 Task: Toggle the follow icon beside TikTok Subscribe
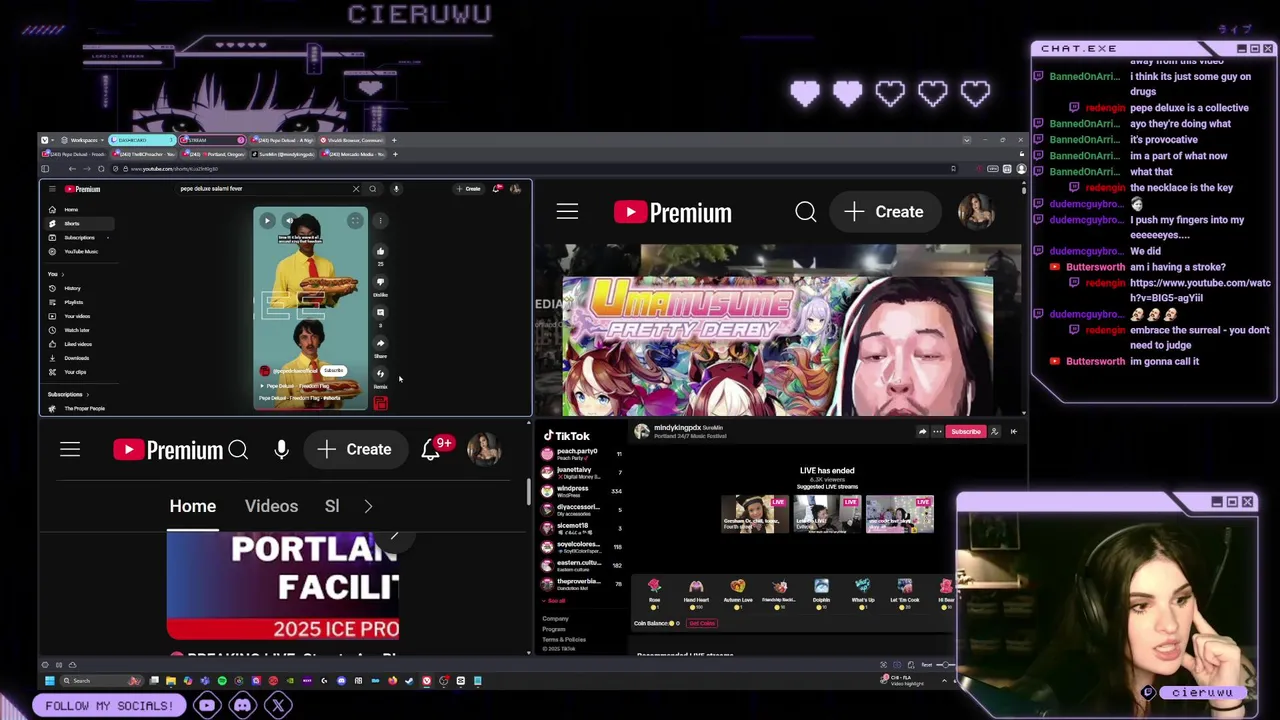(994, 432)
